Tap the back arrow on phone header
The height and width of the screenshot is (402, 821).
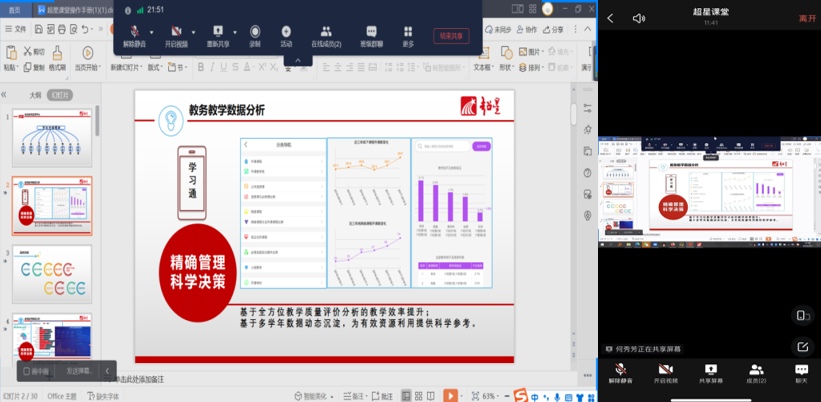611,18
